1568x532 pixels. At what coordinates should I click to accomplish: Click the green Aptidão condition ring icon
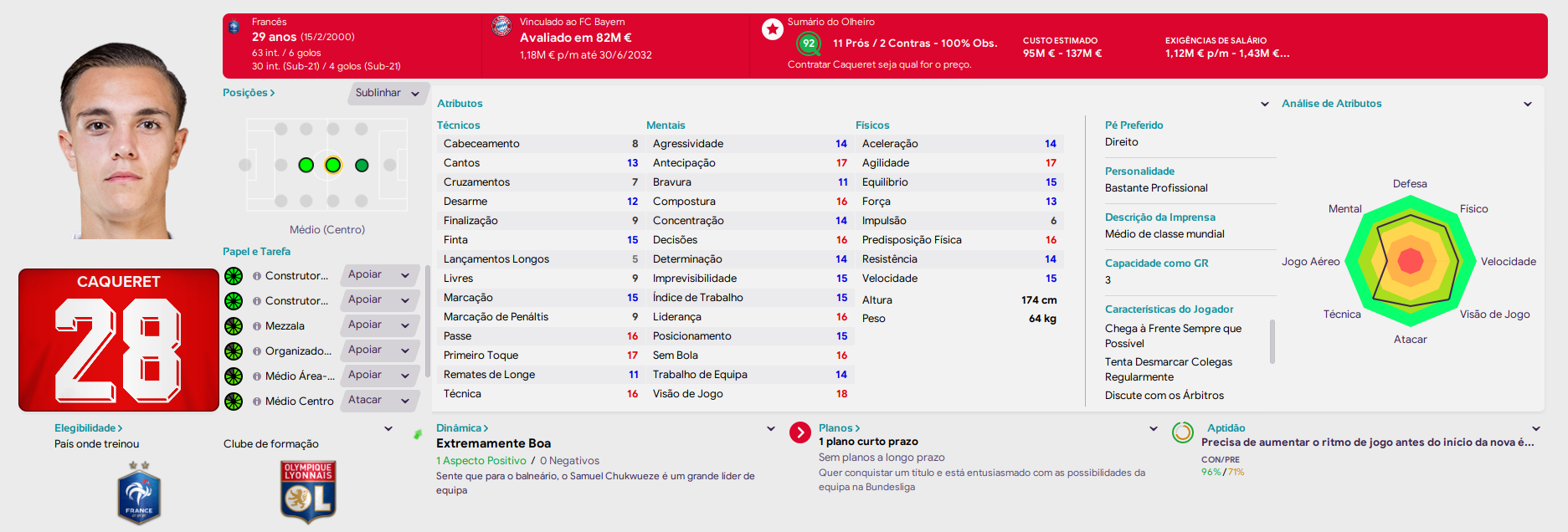pos(1182,432)
